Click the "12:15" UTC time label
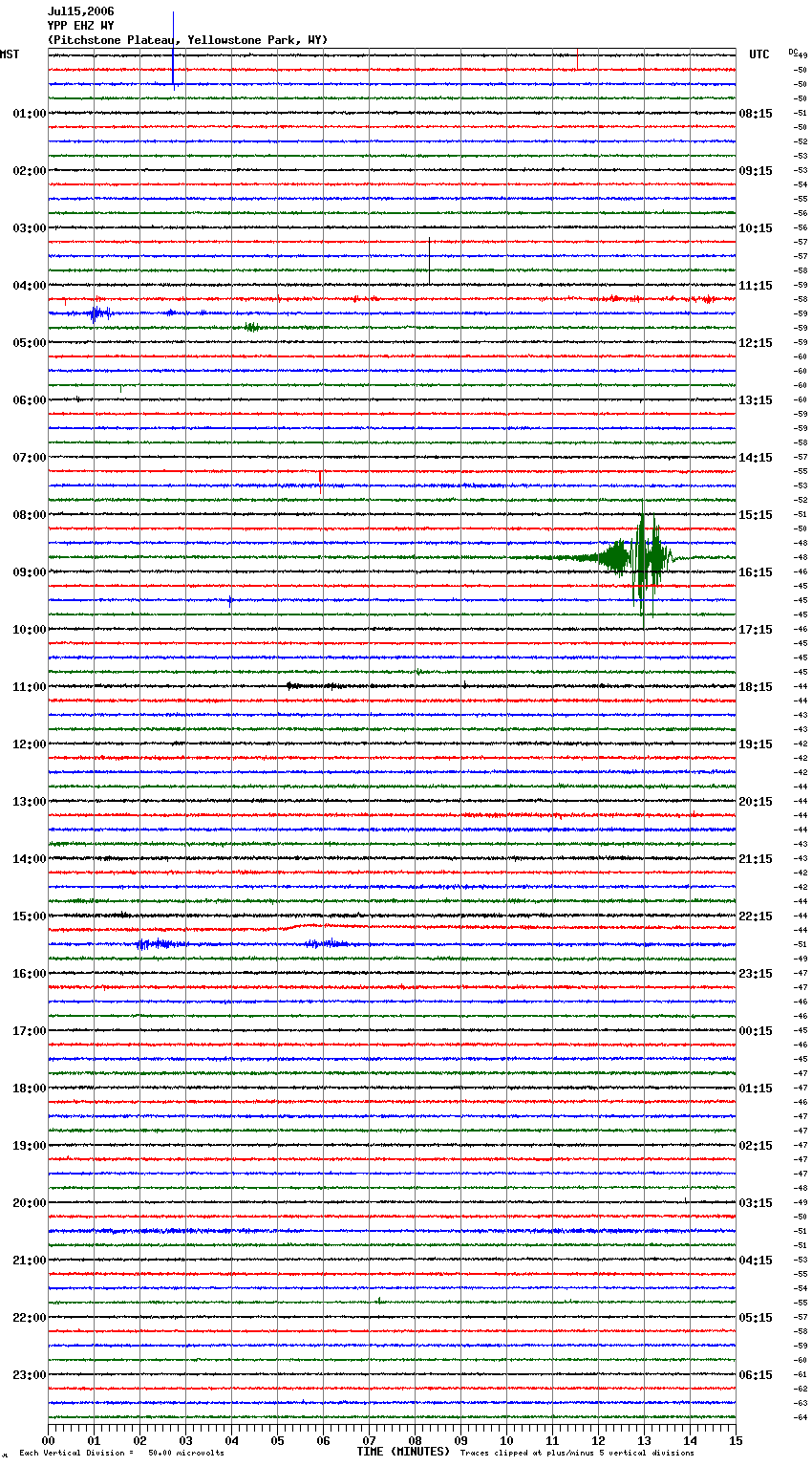Viewport: 812px width, 1466px height. pyautogui.click(x=756, y=343)
